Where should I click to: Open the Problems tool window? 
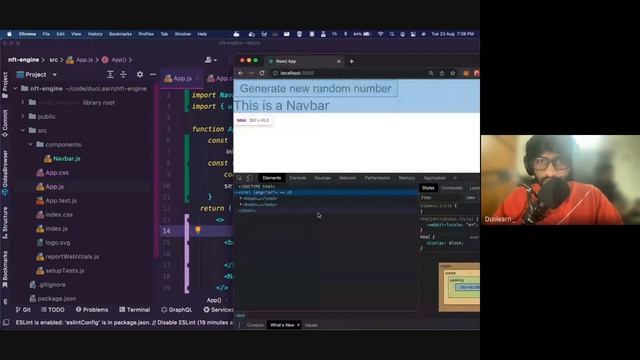92,310
